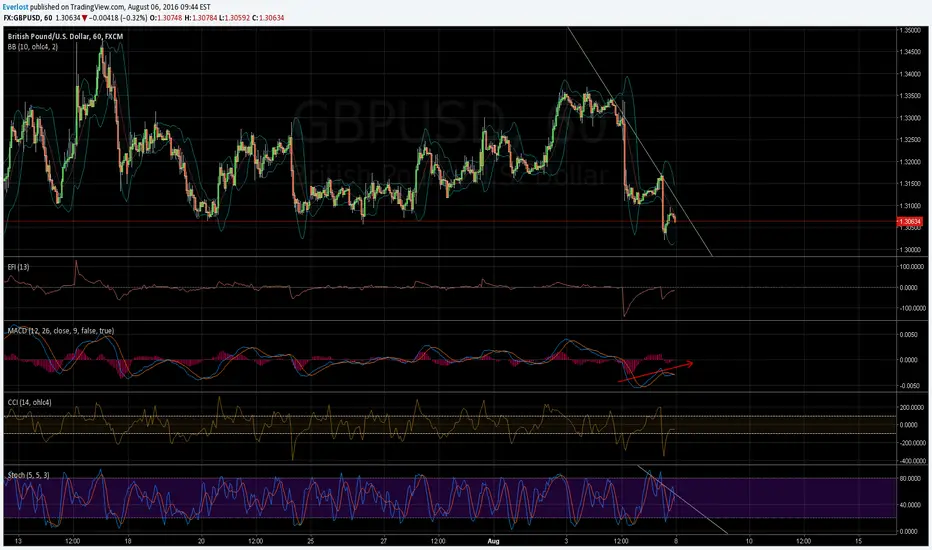Open the Everlost author link

point(15,7)
